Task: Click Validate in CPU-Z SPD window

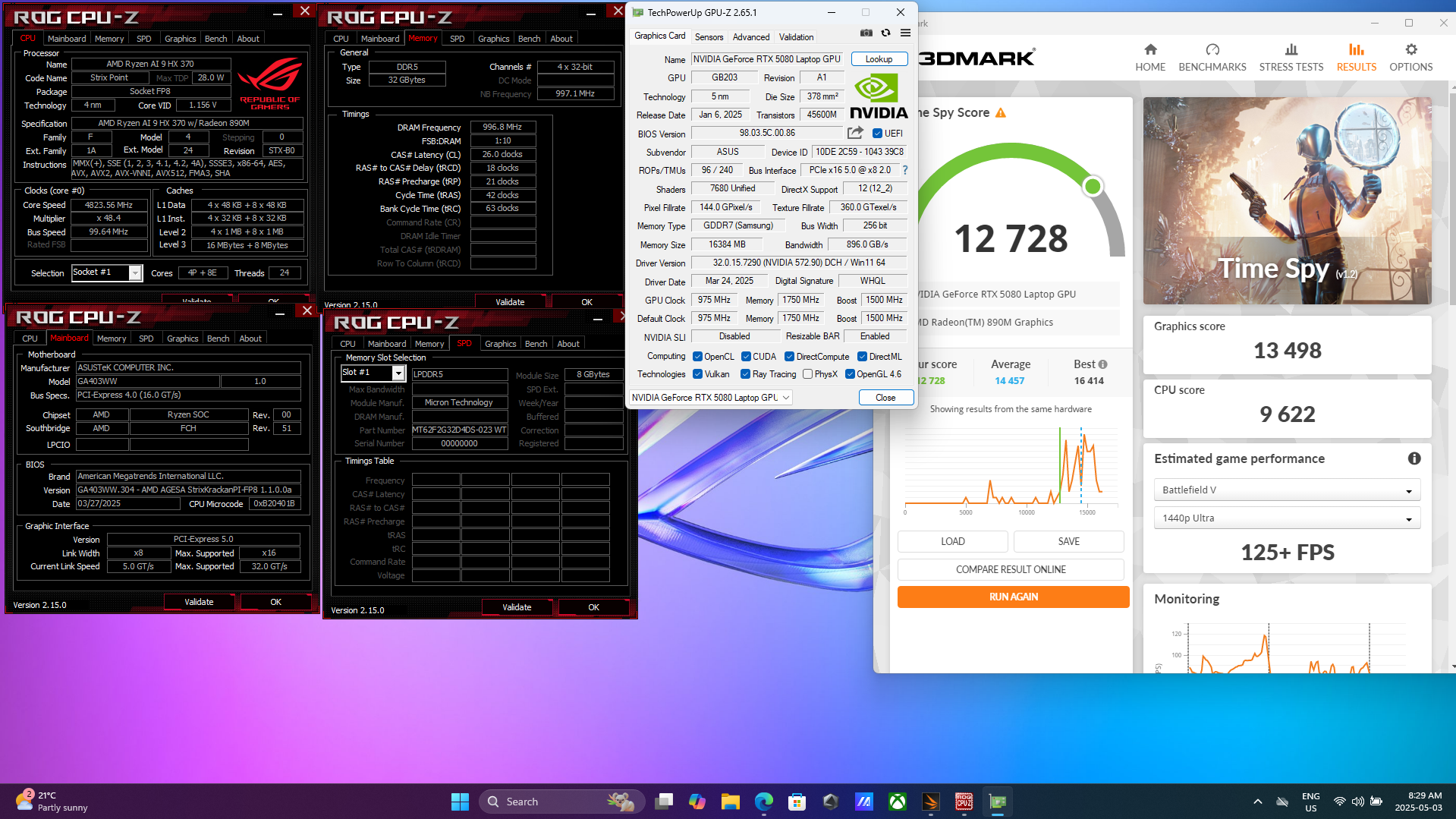Action: tap(517, 607)
